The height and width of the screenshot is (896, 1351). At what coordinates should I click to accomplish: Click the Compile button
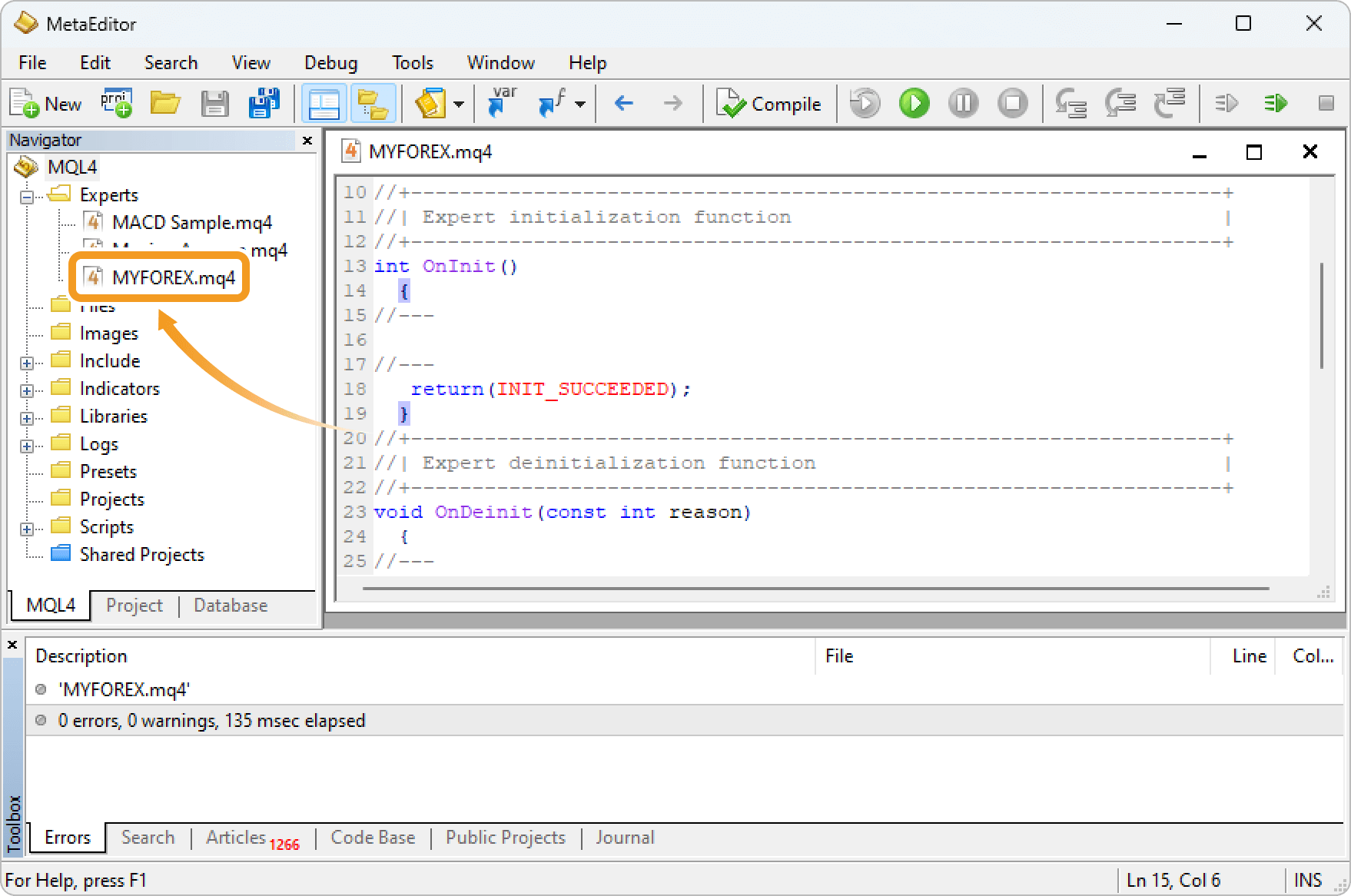[x=769, y=104]
